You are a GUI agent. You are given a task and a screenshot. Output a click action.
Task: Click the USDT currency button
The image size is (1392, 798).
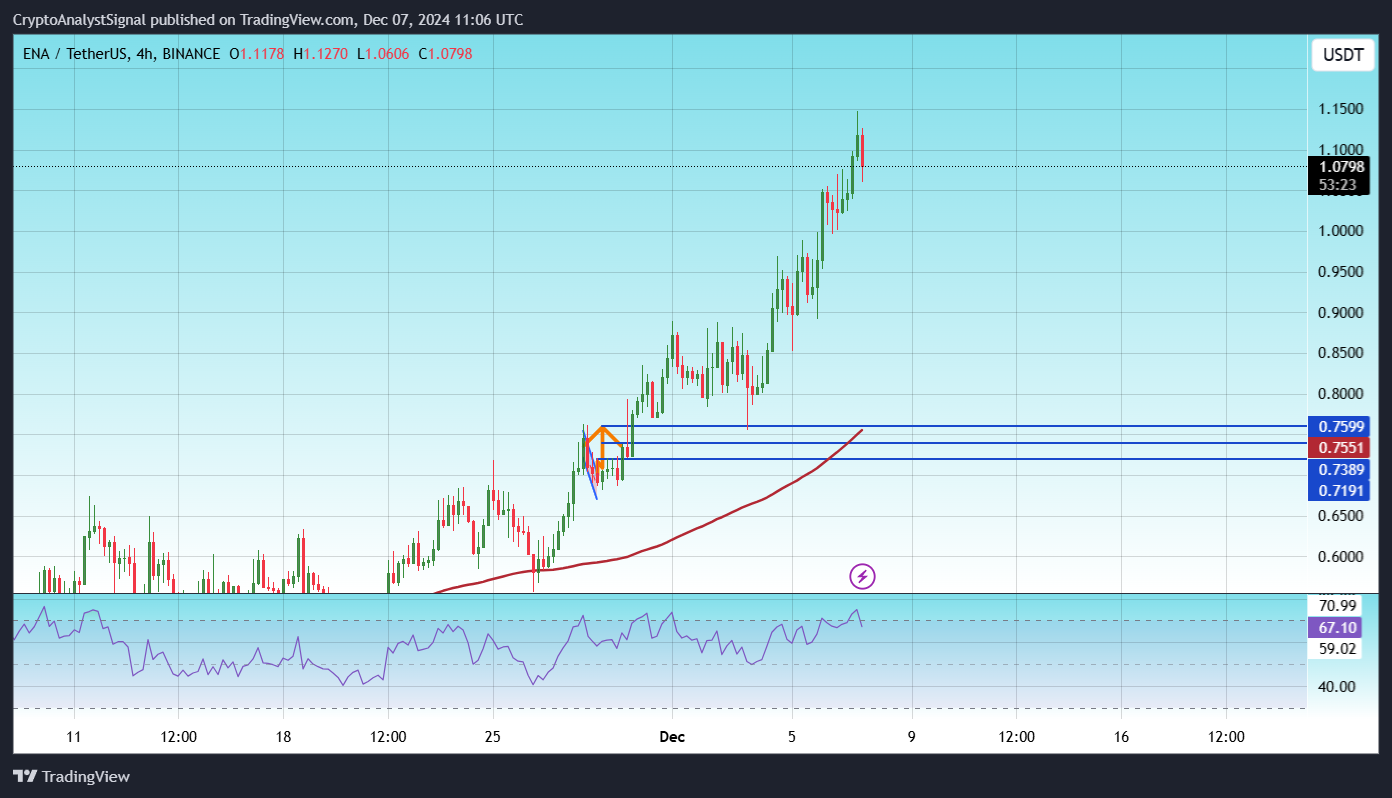1343,55
